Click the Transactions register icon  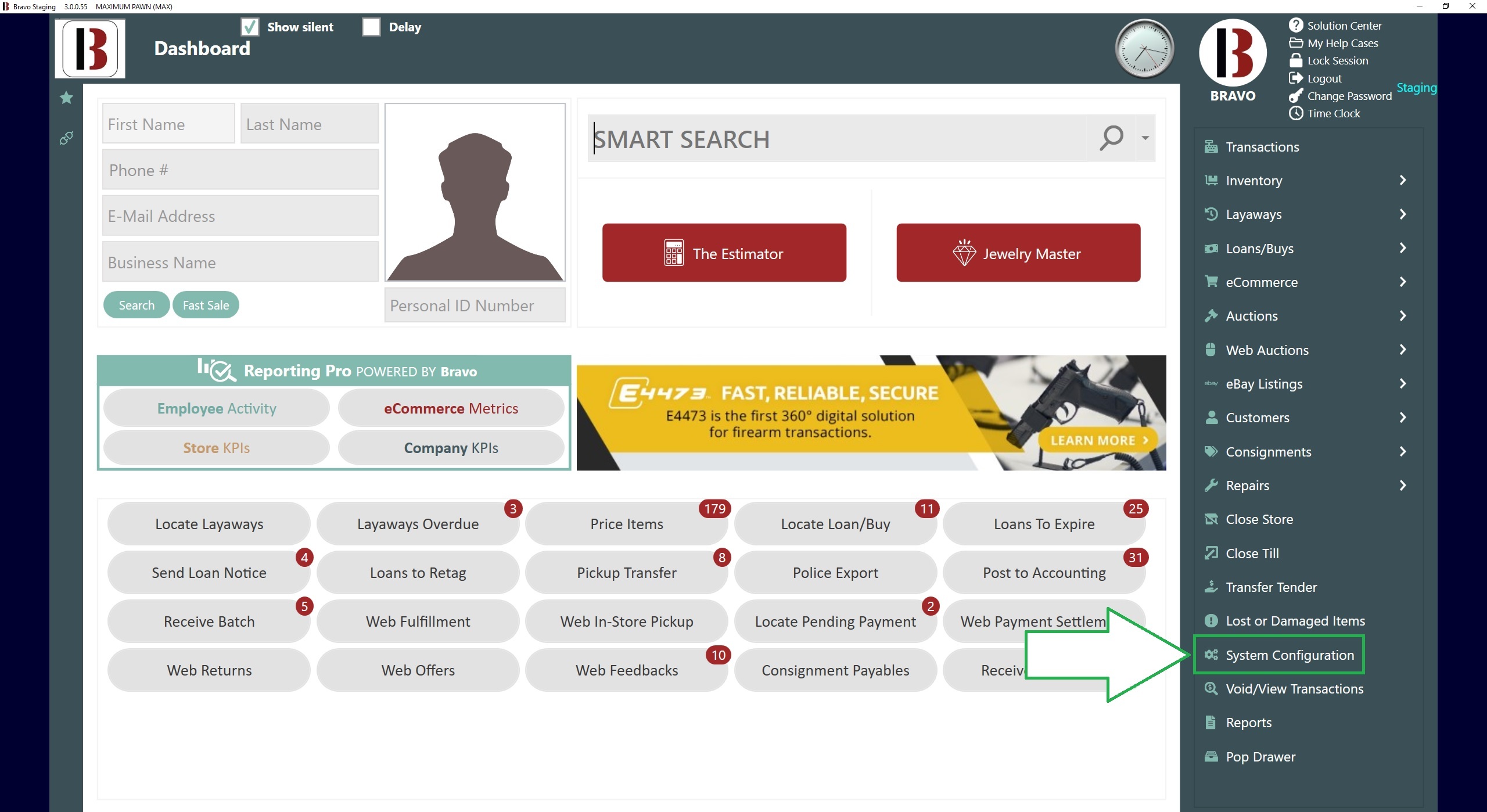(1211, 146)
